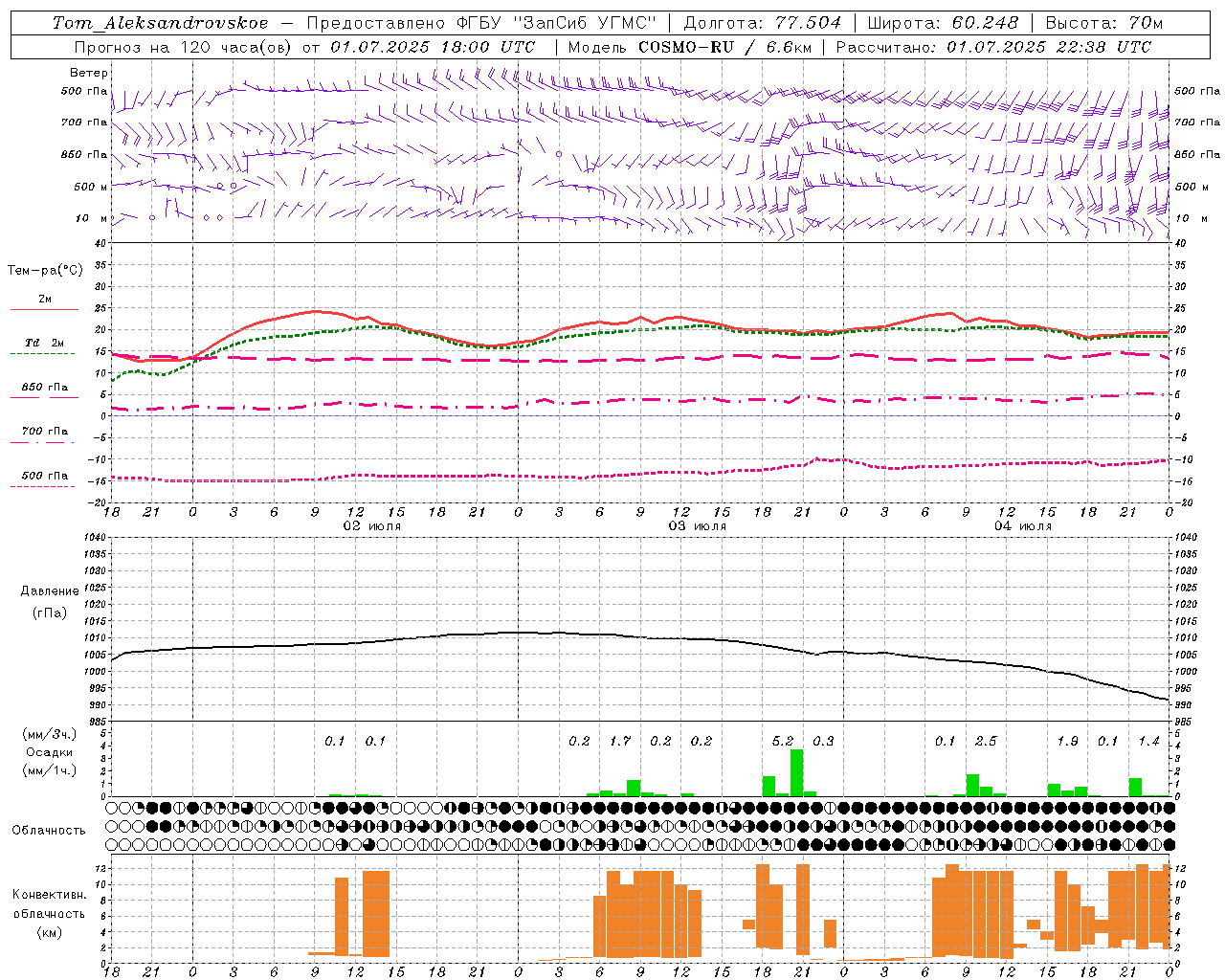
Task: Click the Осадки precipitation label
Action: pos(50,752)
